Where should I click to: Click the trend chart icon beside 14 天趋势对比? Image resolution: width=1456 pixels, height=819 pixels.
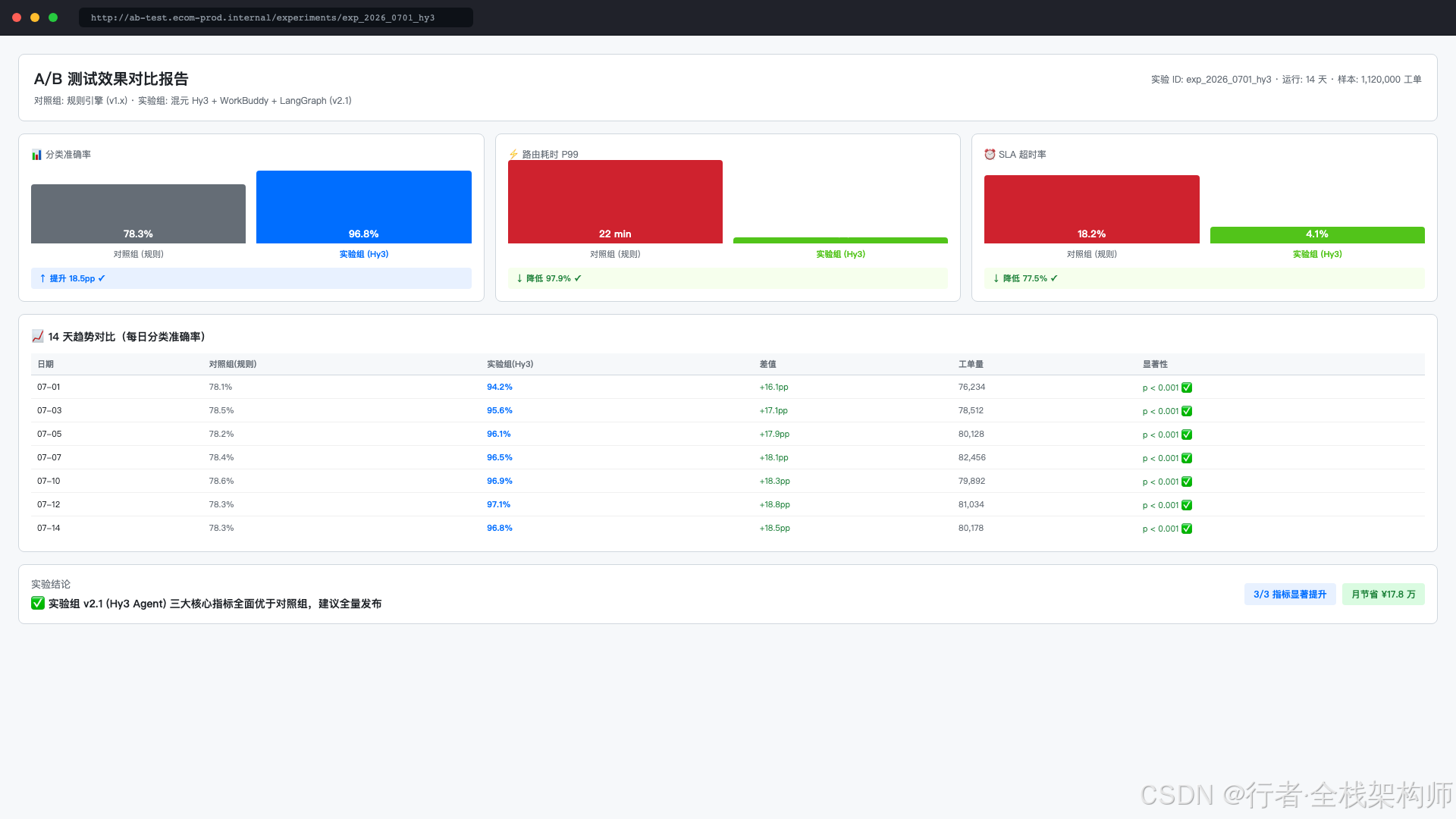click(x=38, y=337)
